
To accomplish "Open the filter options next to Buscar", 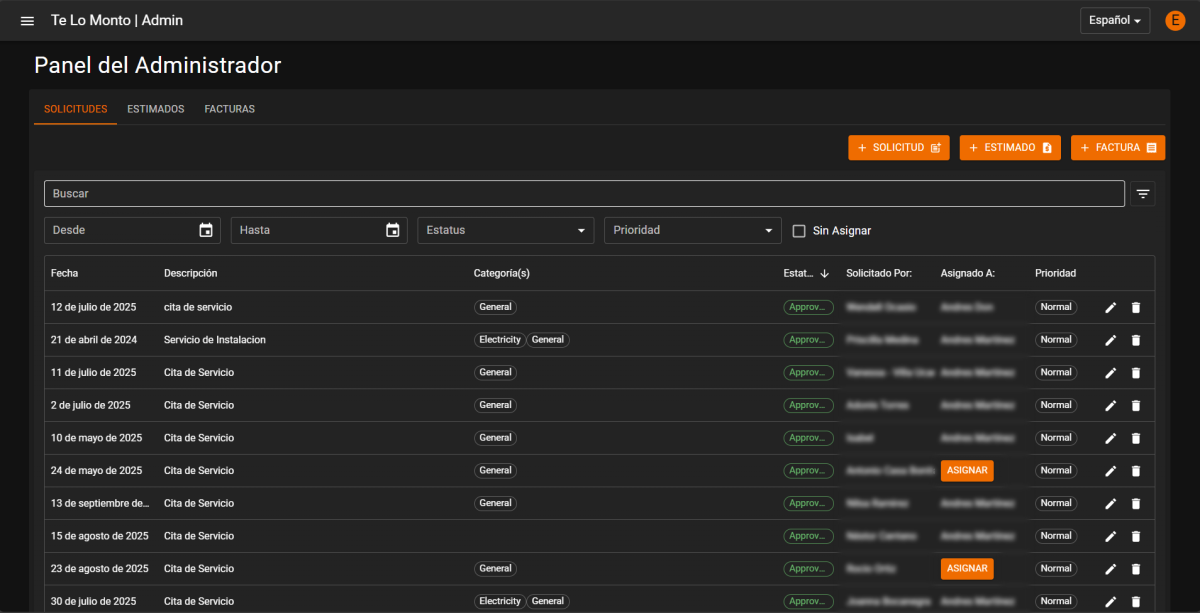I will point(1142,193).
